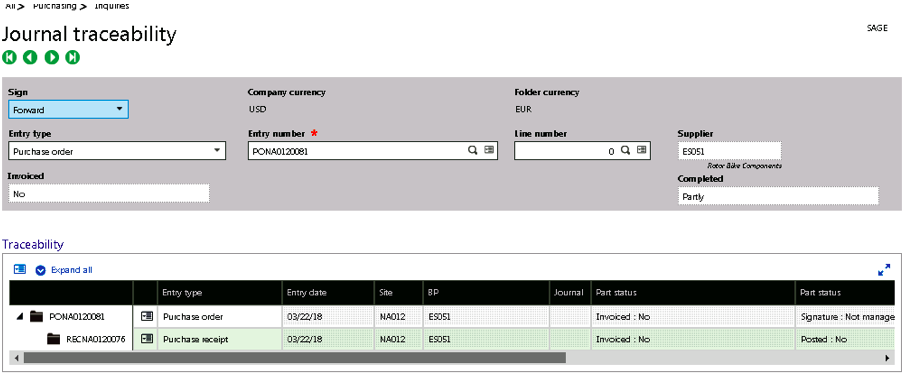Click the Journal column header
Image resolution: width=907 pixels, height=378 pixels.
(x=570, y=293)
